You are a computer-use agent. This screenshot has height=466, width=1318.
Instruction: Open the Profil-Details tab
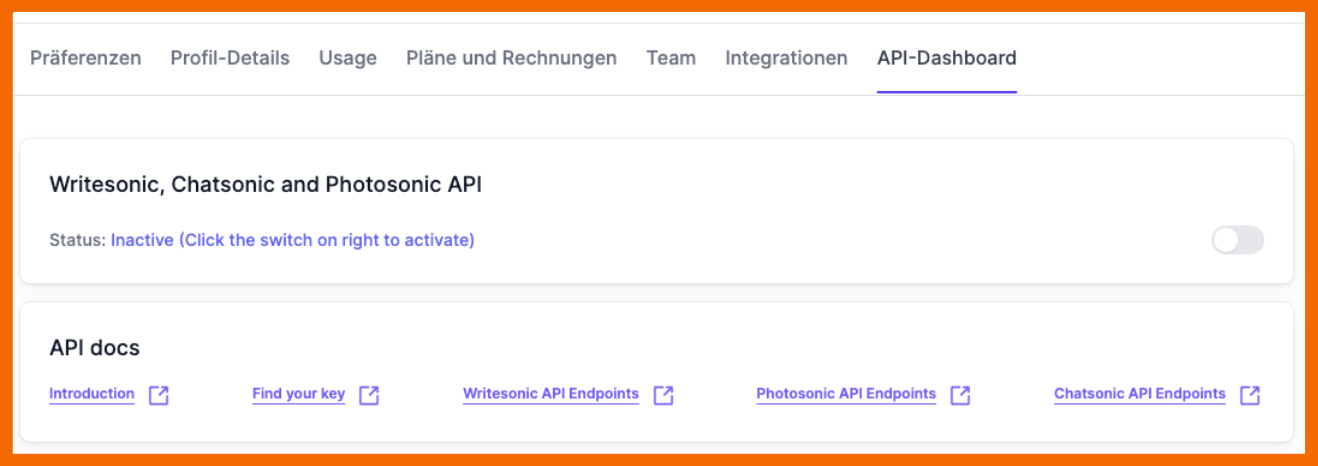[230, 58]
